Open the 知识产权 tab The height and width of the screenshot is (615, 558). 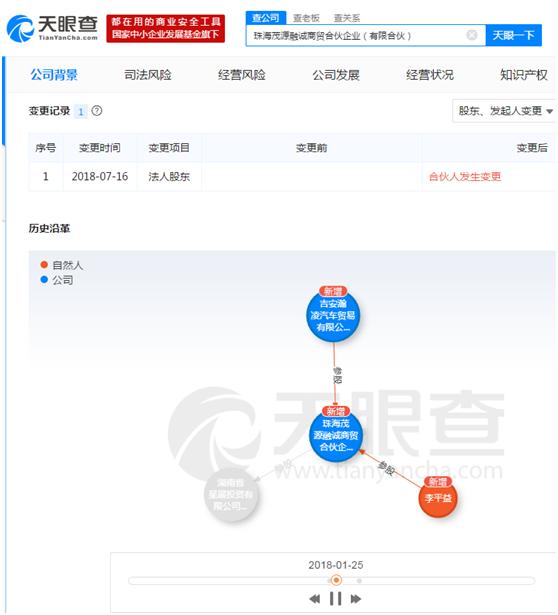pos(524,75)
